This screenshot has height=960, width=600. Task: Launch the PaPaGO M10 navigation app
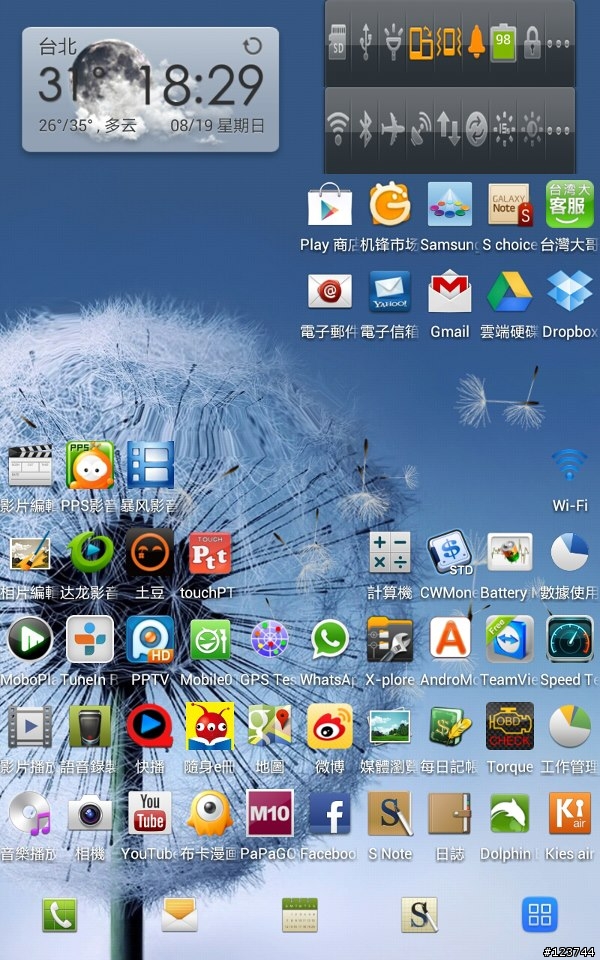[269, 813]
